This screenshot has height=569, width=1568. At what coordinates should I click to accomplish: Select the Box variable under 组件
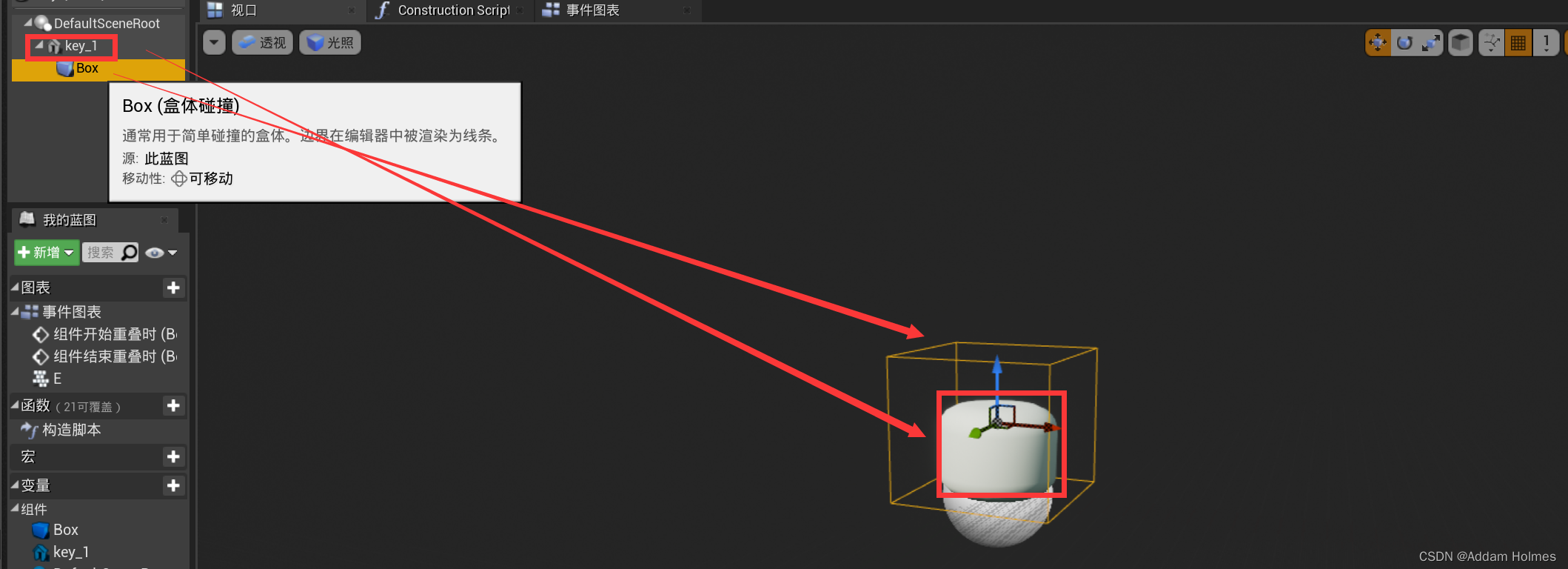[66, 530]
